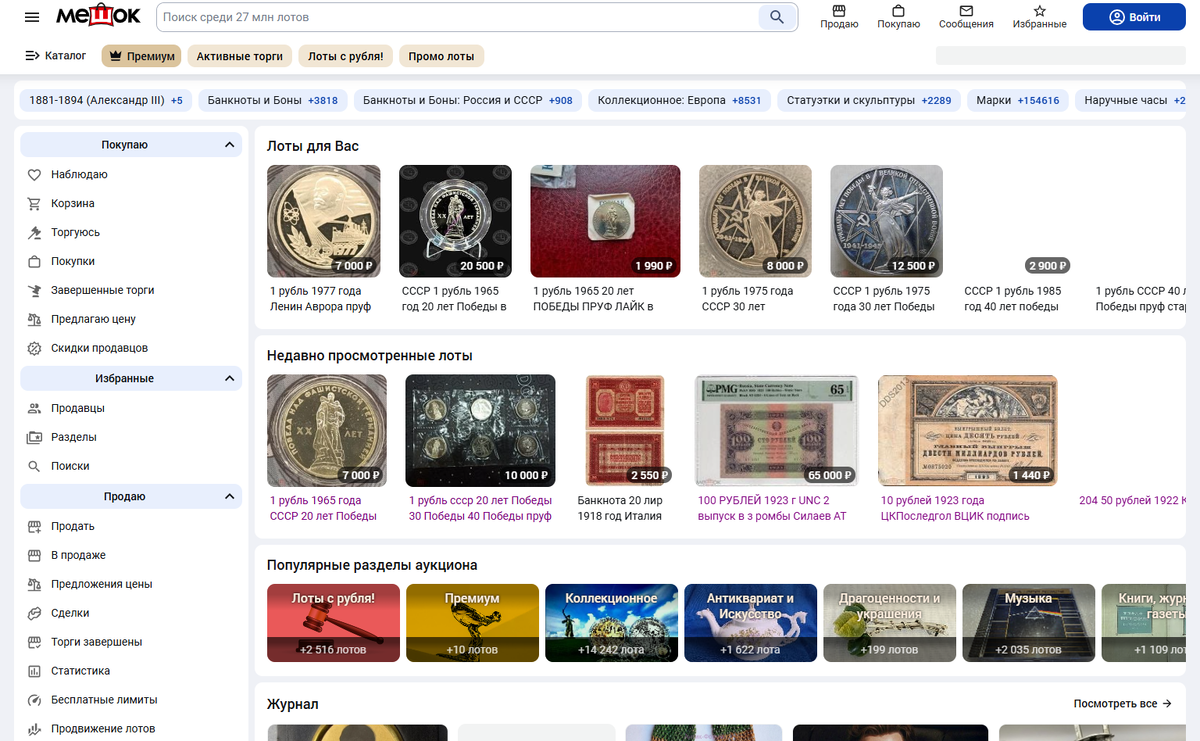The width and height of the screenshot is (1200, 741).
Task: Click the search magnifier button
Action: click(777, 17)
